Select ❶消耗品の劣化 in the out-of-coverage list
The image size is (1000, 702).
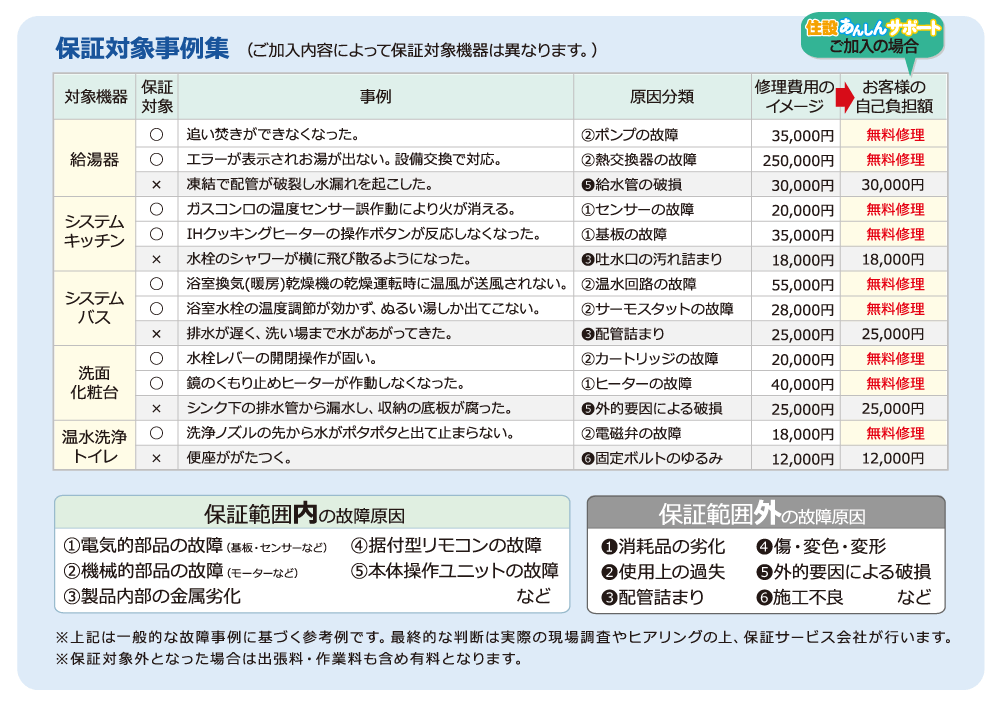point(662,546)
